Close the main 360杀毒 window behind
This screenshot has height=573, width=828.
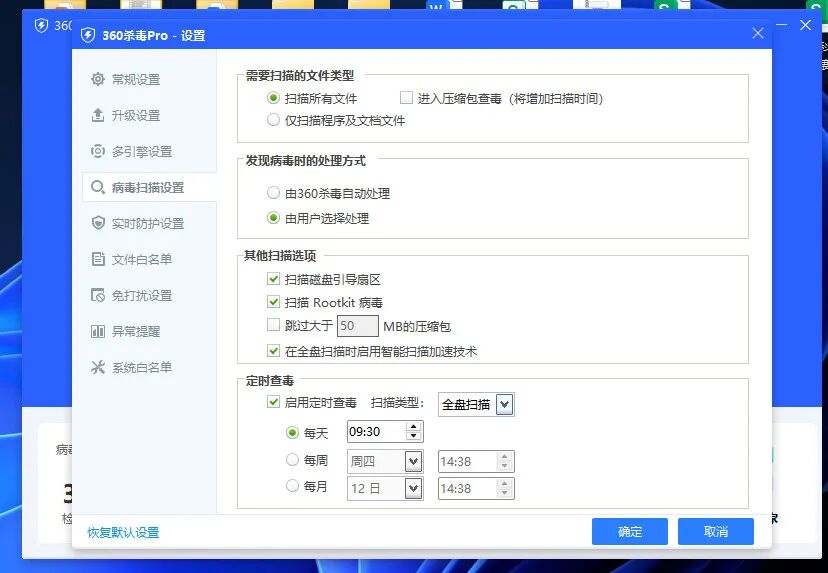pos(805,25)
